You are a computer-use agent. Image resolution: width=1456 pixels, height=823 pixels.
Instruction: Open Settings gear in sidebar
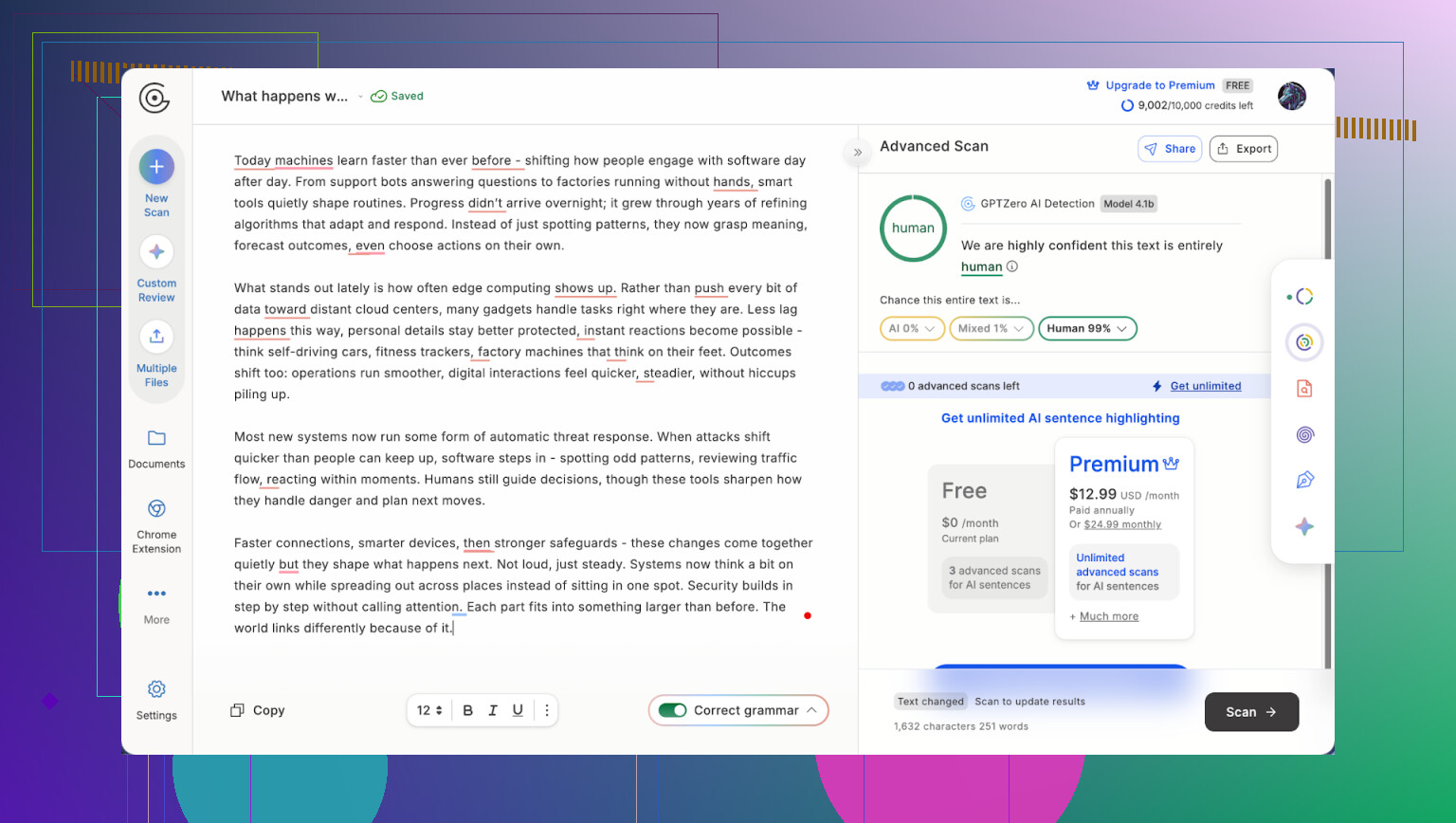[x=156, y=689]
